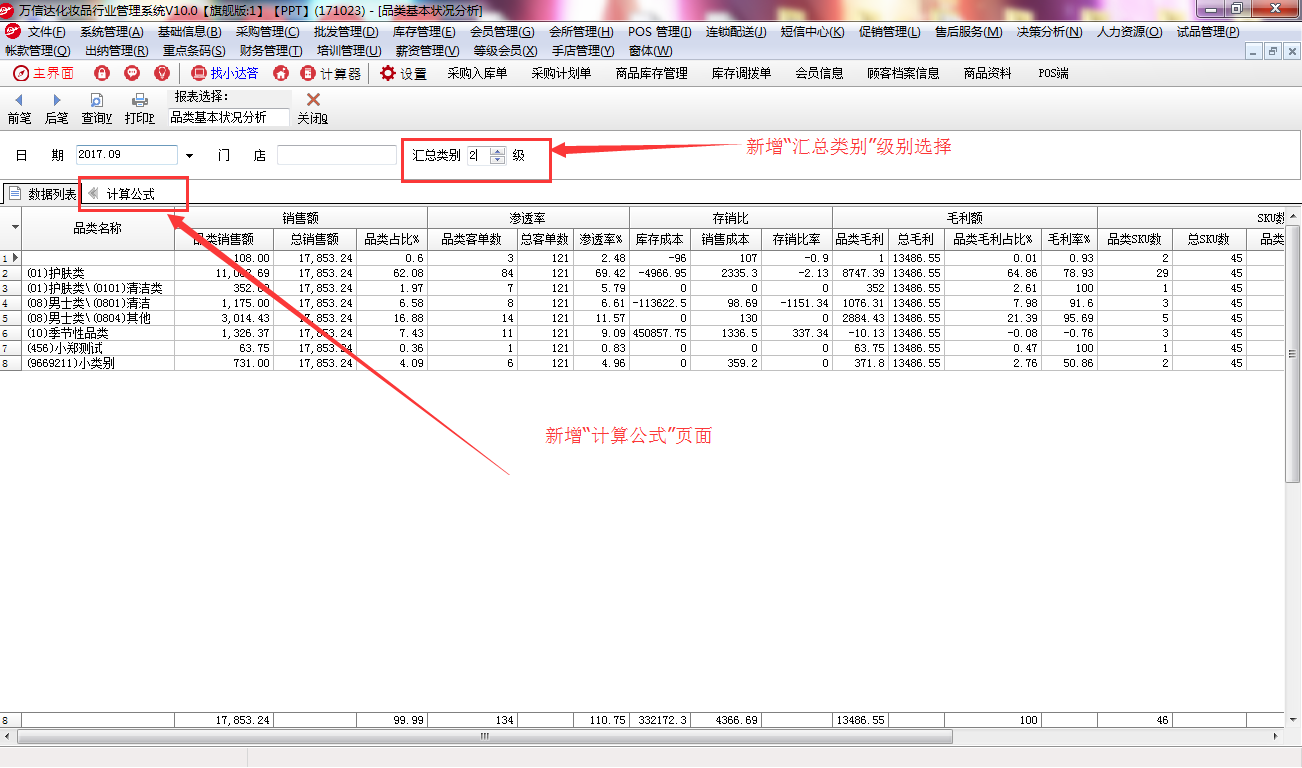Open 会员信息 shortcut
This screenshot has height=768, width=1302.
pos(819,73)
